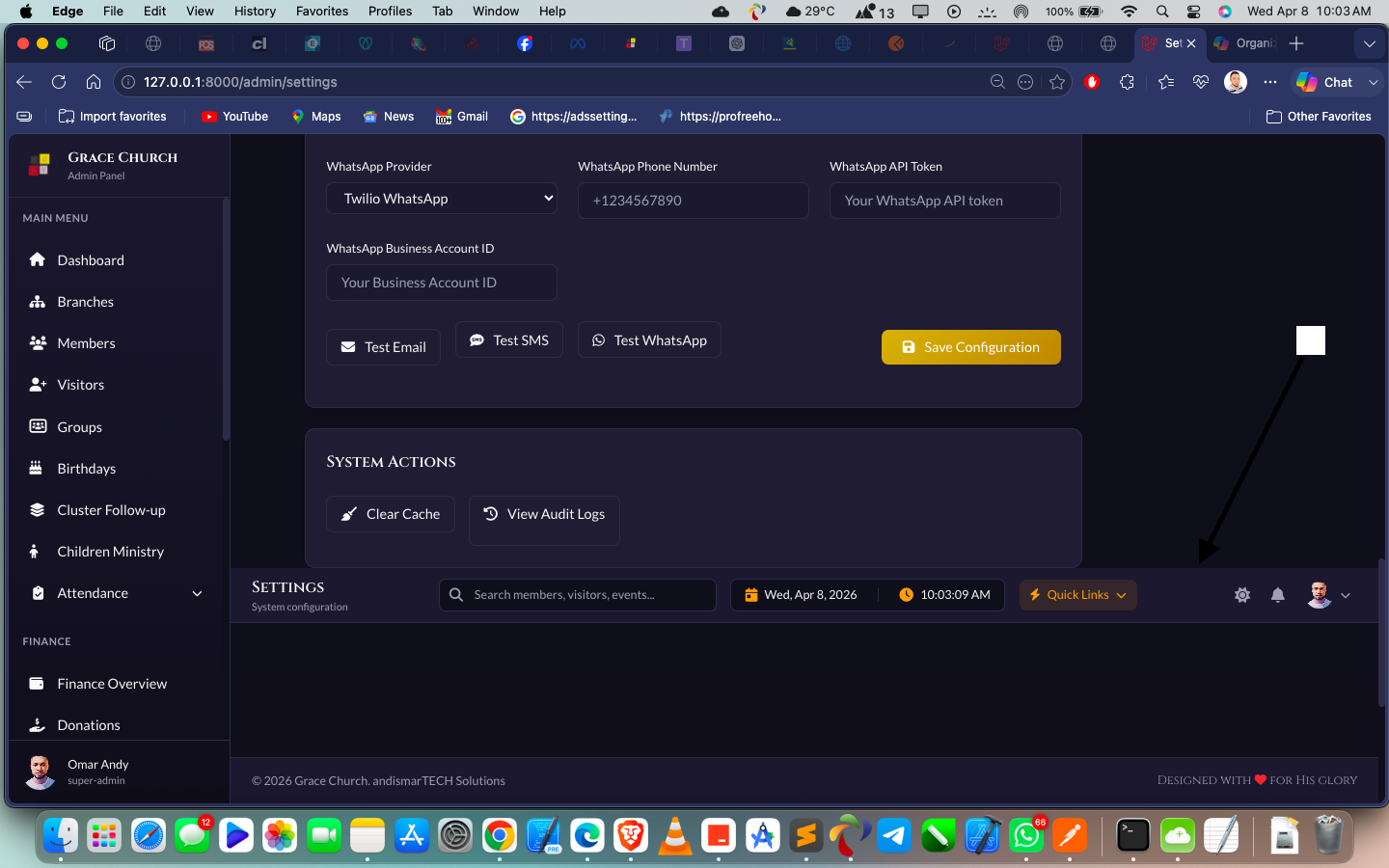Open the user profile dropdown chevron
Screen dimensions: 1389x868
pyautogui.click(x=1346, y=595)
